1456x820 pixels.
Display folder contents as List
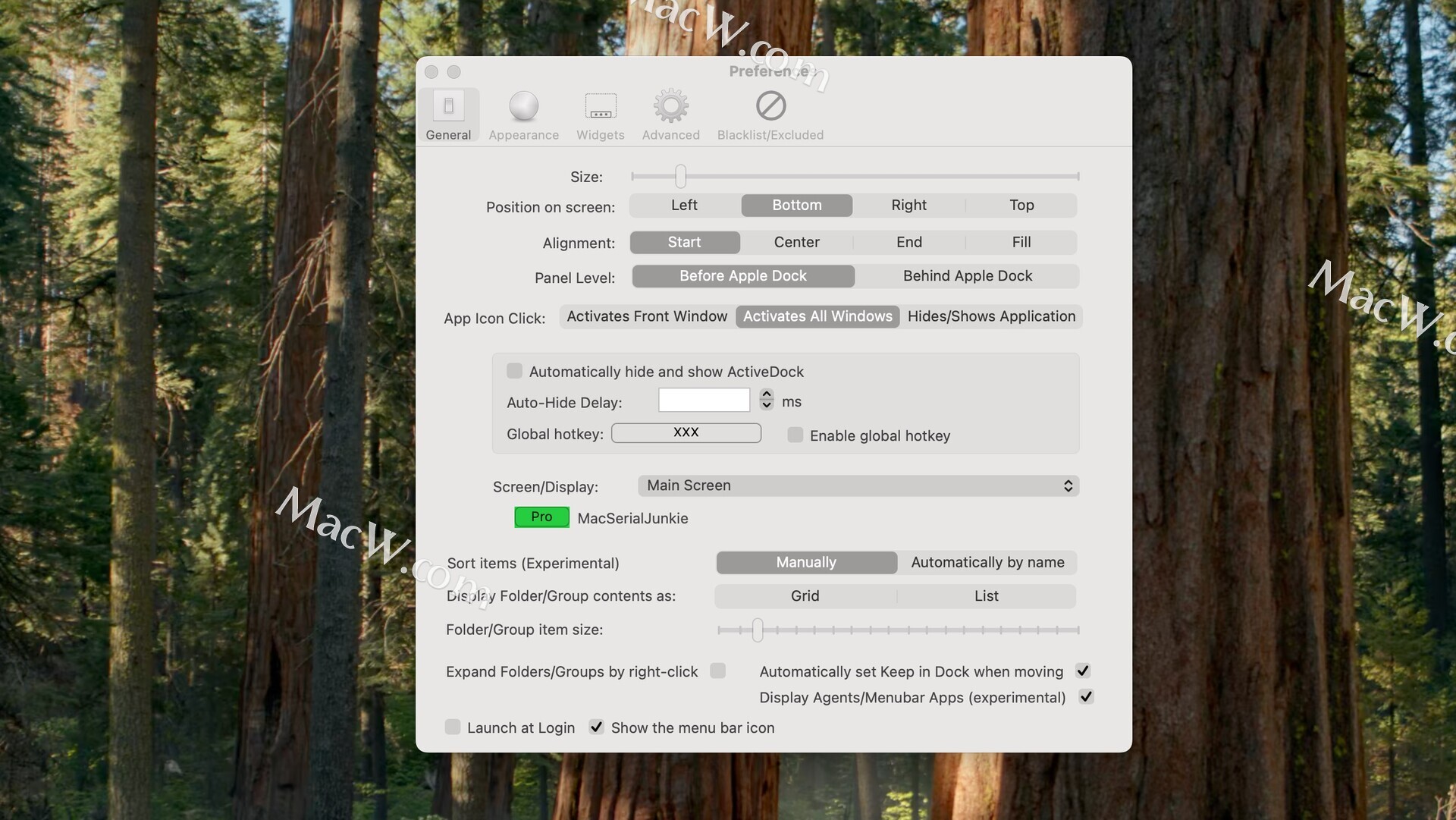986,596
